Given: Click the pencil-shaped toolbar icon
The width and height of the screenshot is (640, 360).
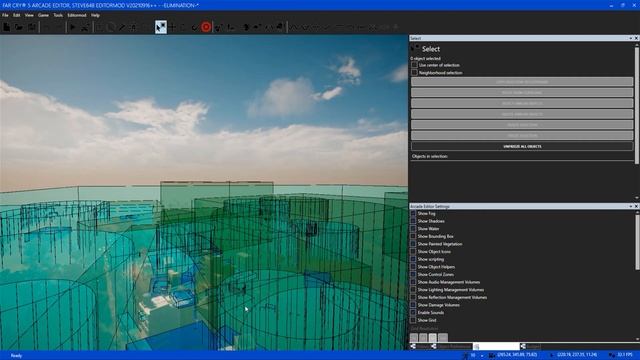Looking at the screenshot, I should pyautogui.click(x=122, y=27).
